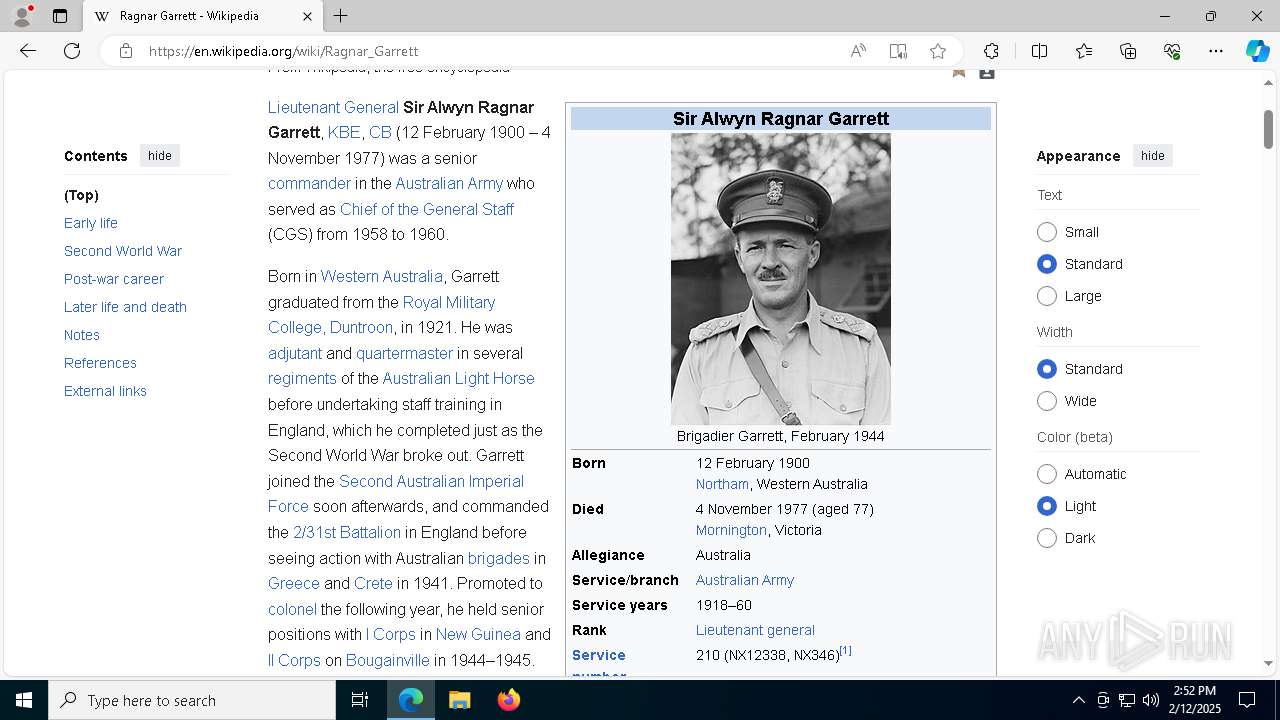1280x720 pixels.
Task: Select Small text size
Action: pyautogui.click(x=1047, y=232)
